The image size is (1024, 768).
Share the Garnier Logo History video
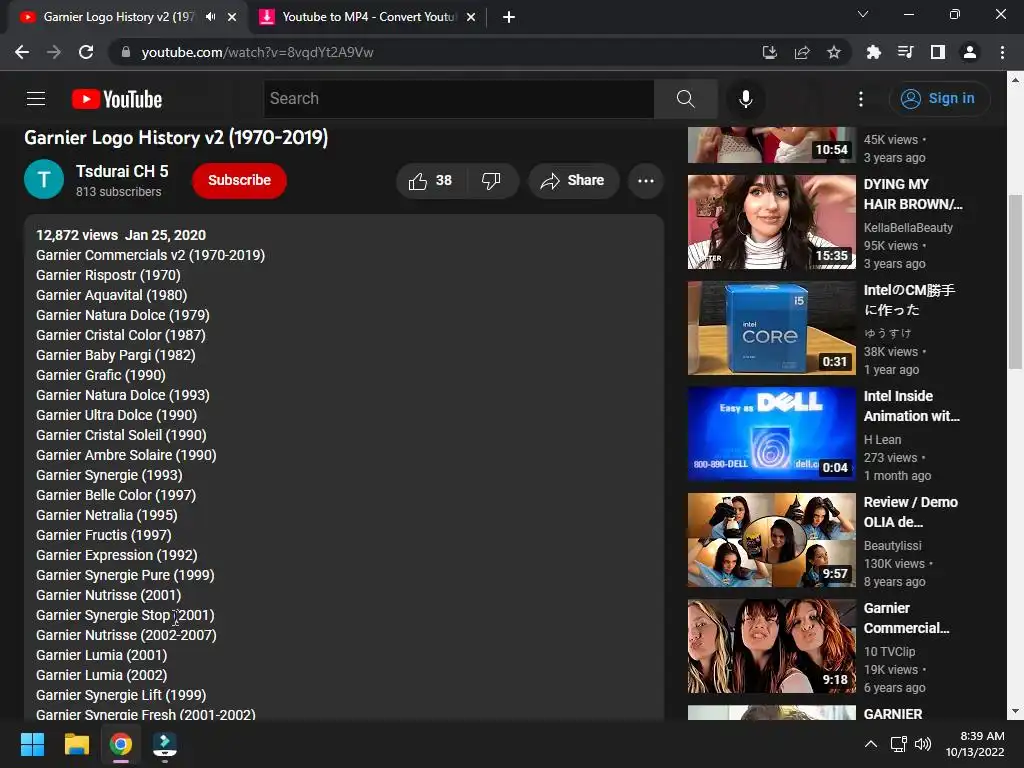[573, 181]
